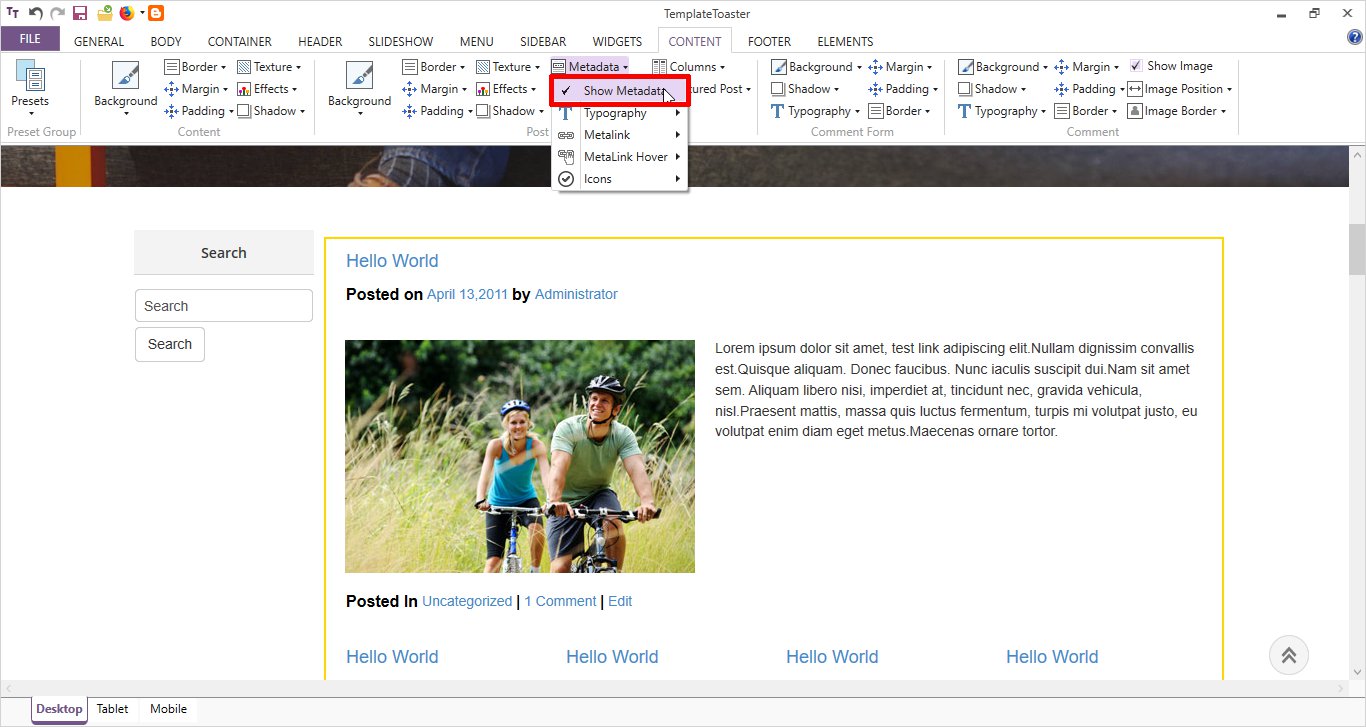Click the Save disk icon
This screenshot has height=727, width=1366.
[x=80, y=13]
